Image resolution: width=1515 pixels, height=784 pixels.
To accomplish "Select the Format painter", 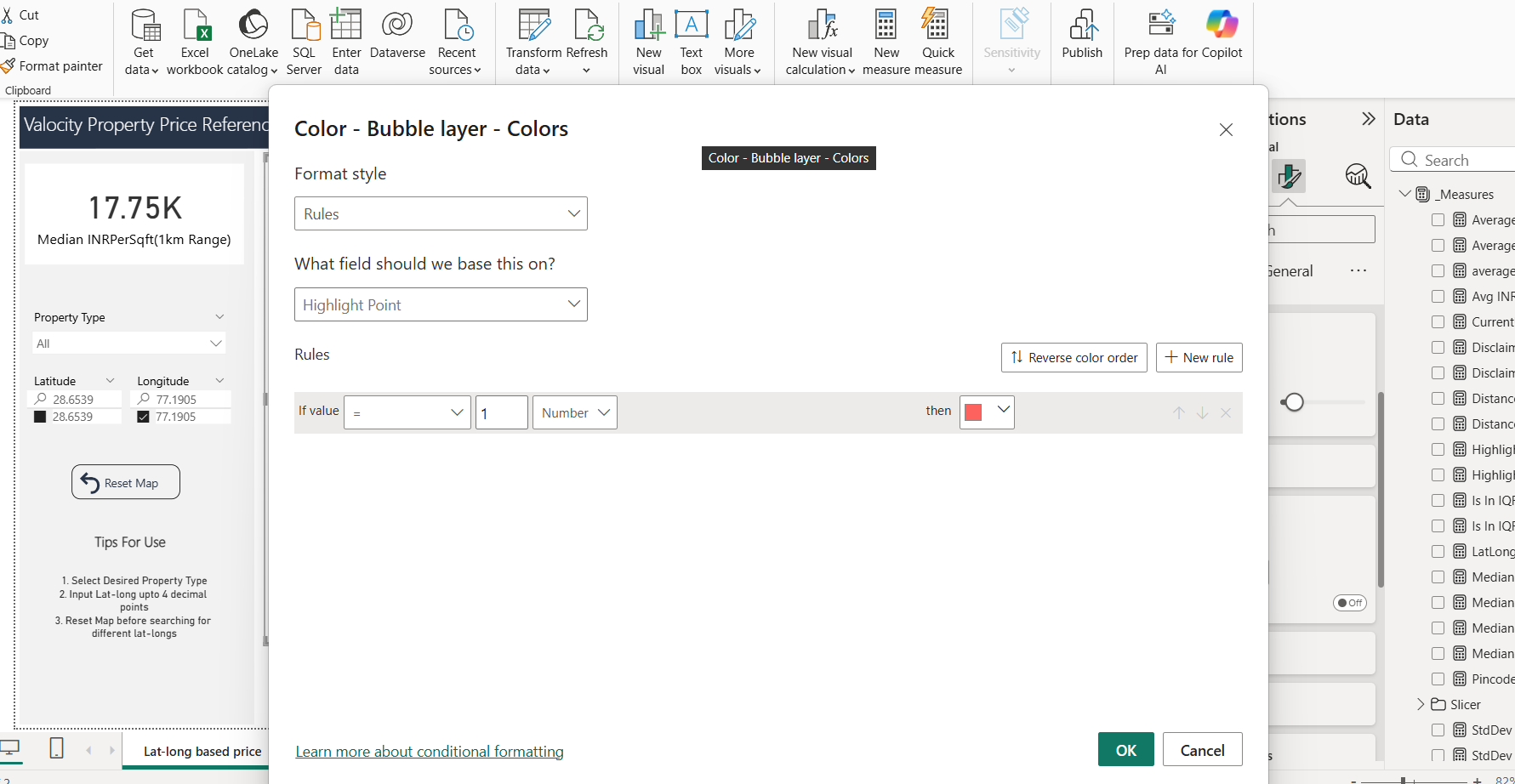I will tap(52, 65).
